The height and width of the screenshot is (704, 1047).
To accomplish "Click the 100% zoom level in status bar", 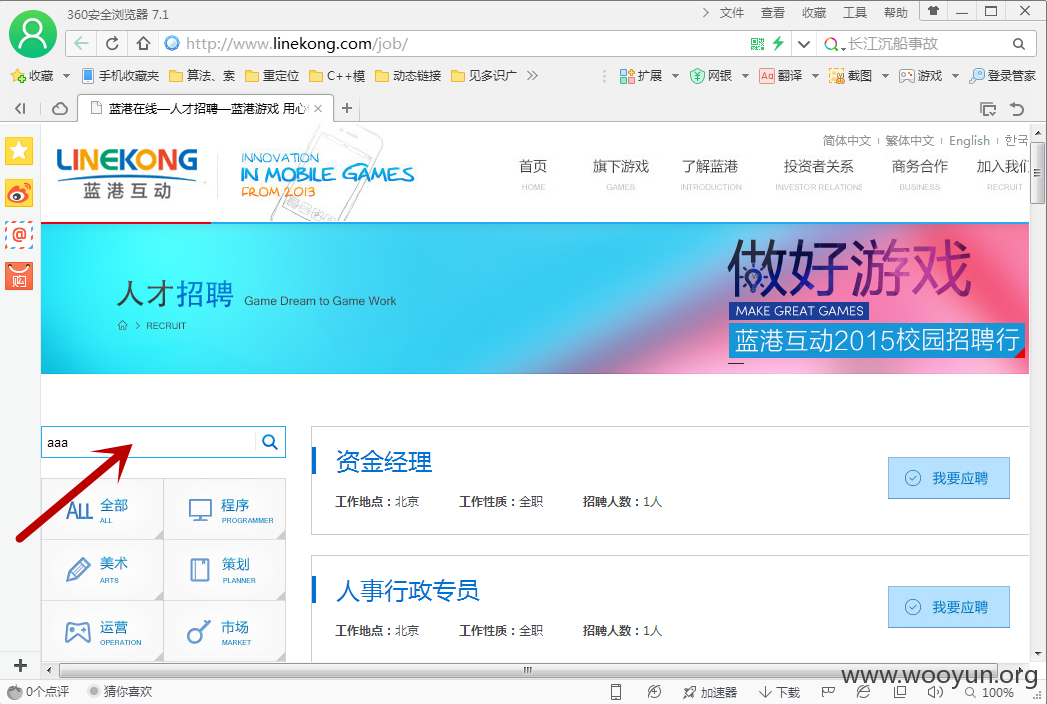I will pyautogui.click(x=998, y=693).
